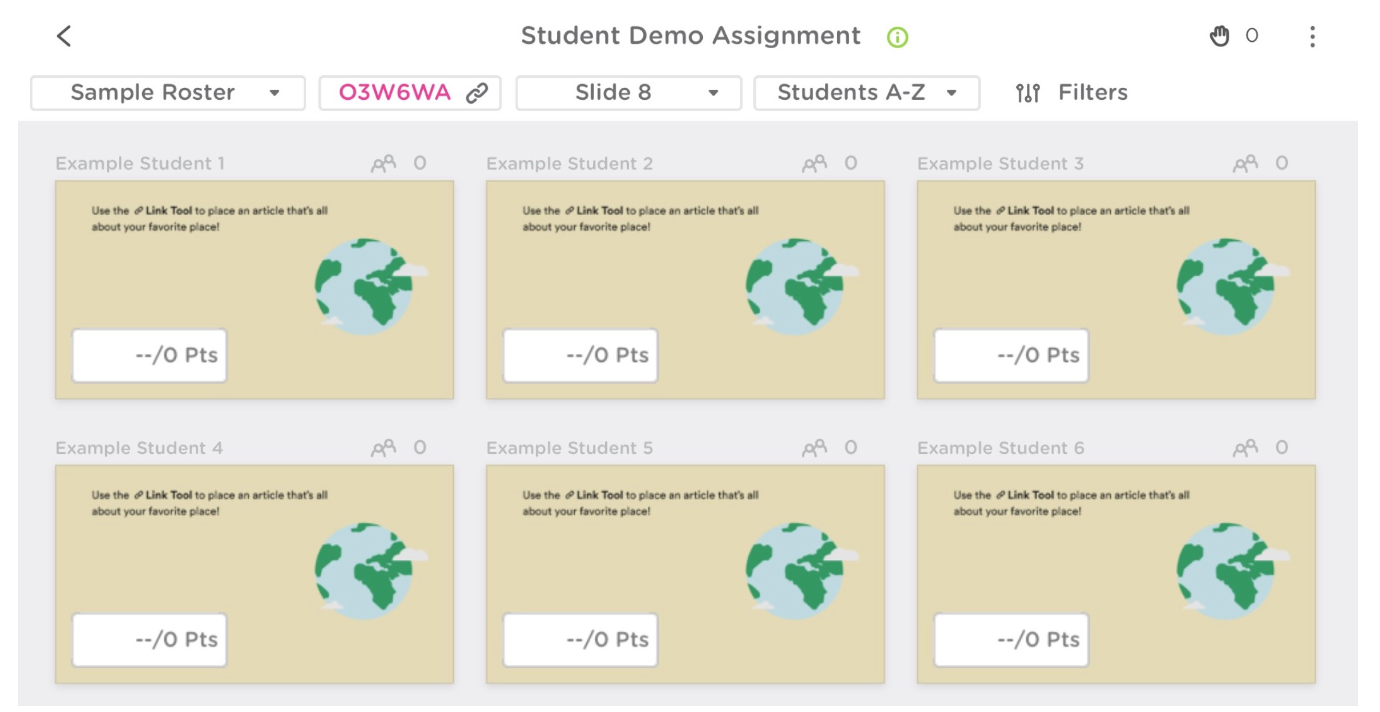This screenshot has height=712, width=1380.
Task: Open the three-dot more options menu
Action: 1312,37
